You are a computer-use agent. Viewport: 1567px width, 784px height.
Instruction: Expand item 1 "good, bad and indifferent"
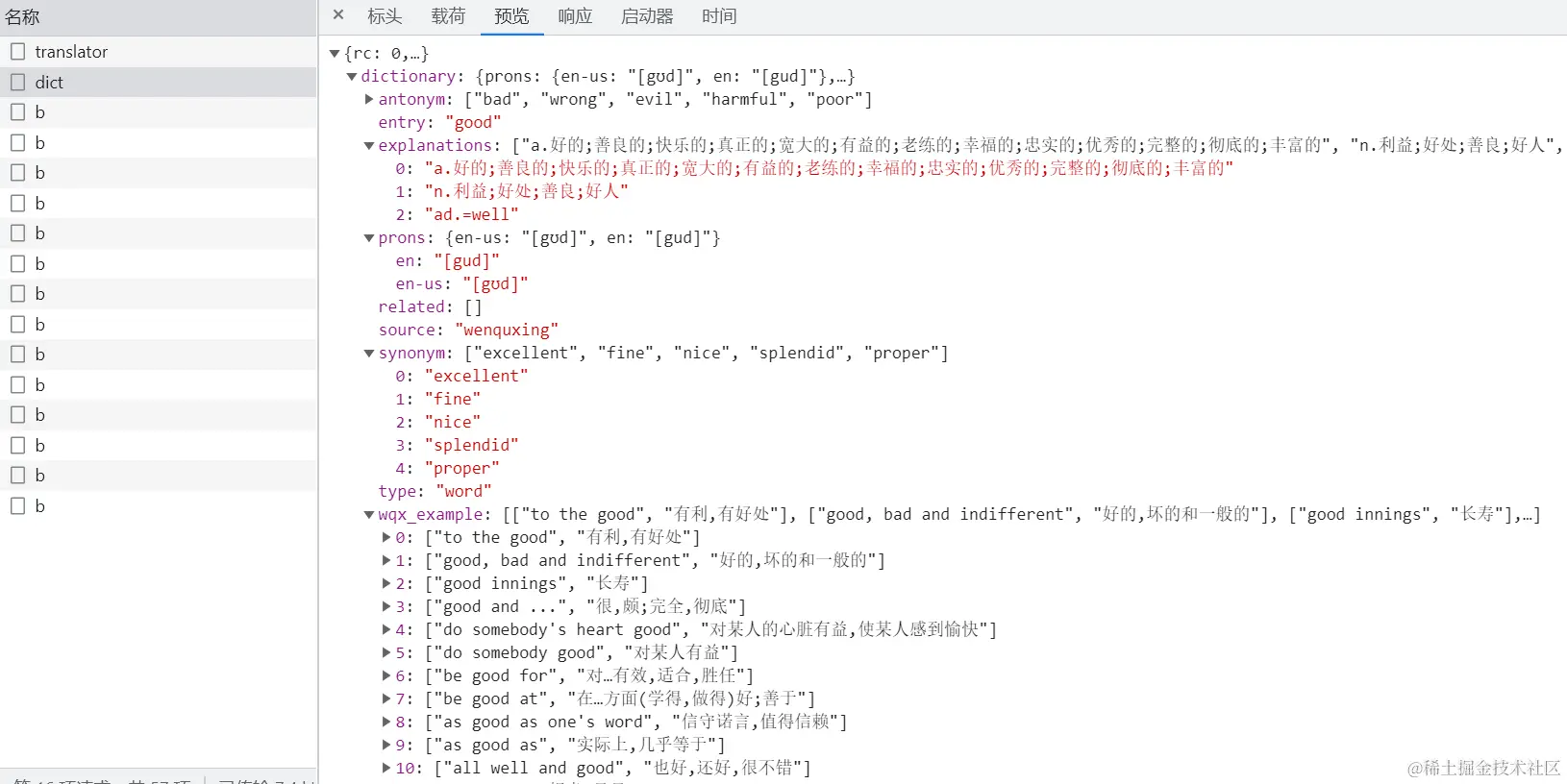pyautogui.click(x=386, y=561)
